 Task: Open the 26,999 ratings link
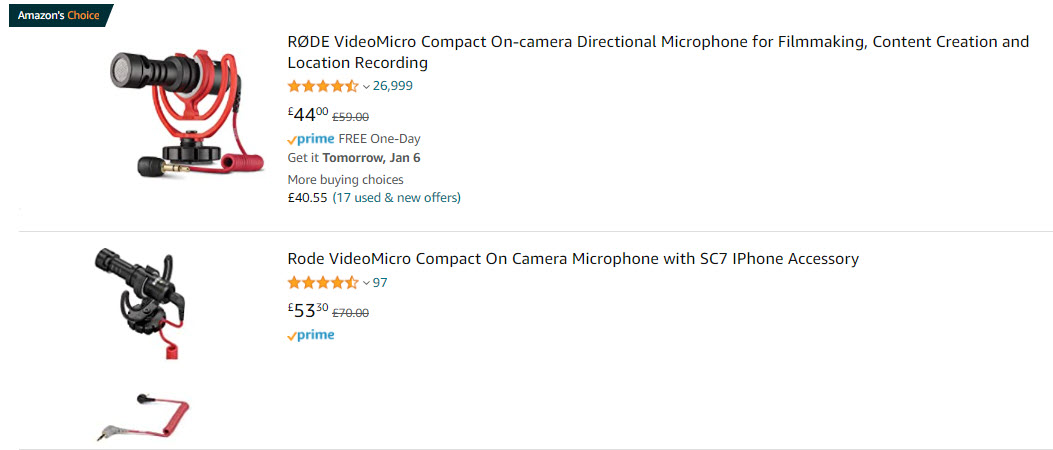[x=393, y=86]
